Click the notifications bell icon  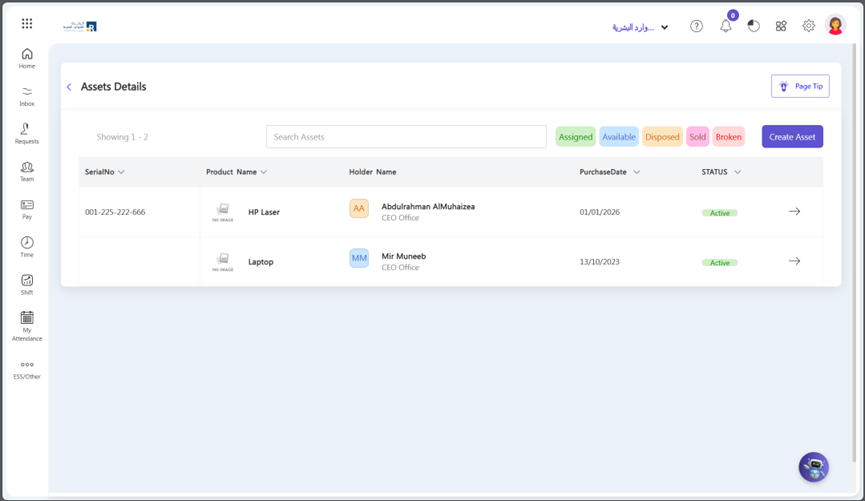click(725, 25)
